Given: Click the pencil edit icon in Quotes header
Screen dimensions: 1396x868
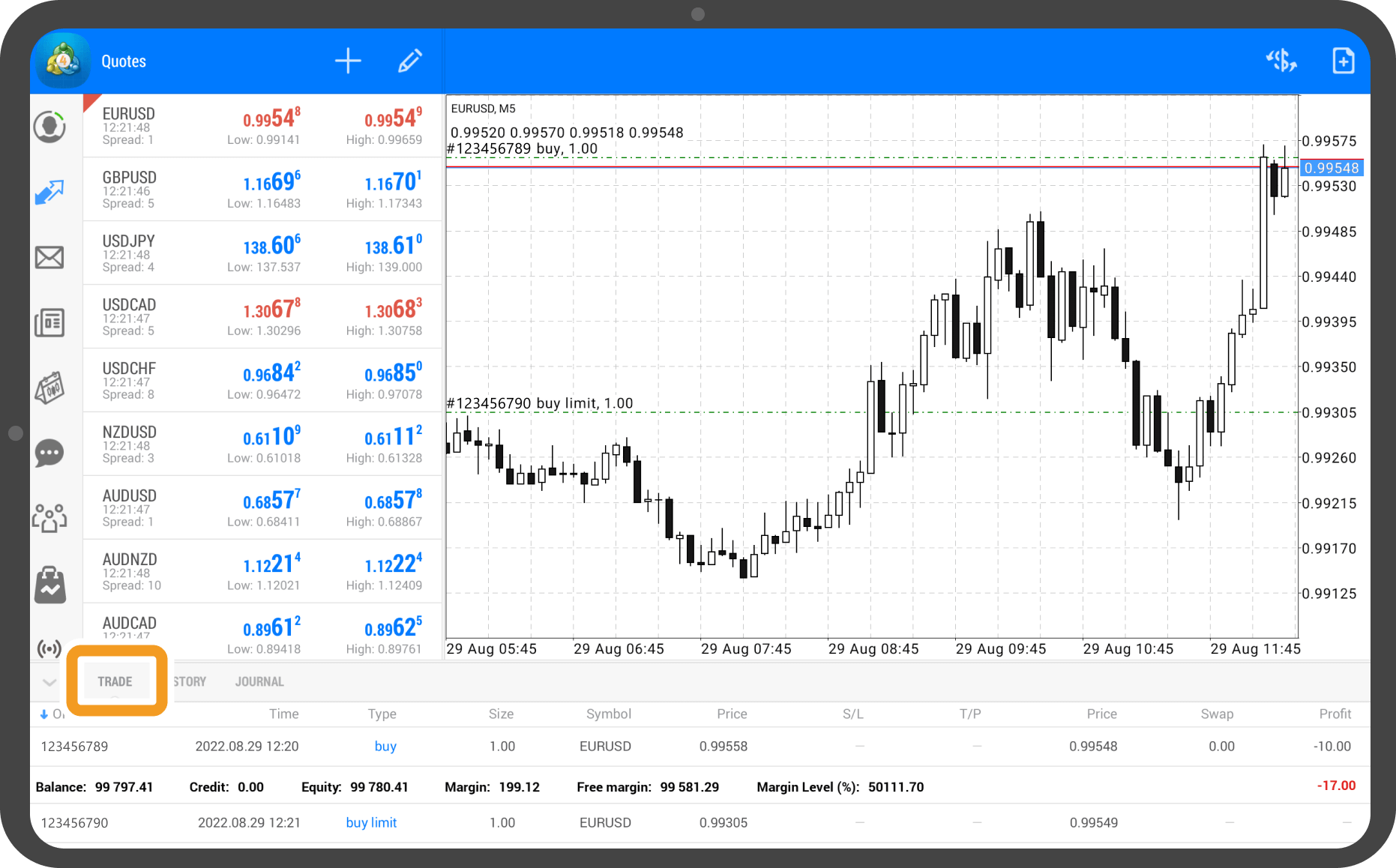Looking at the screenshot, I should 409,61.
